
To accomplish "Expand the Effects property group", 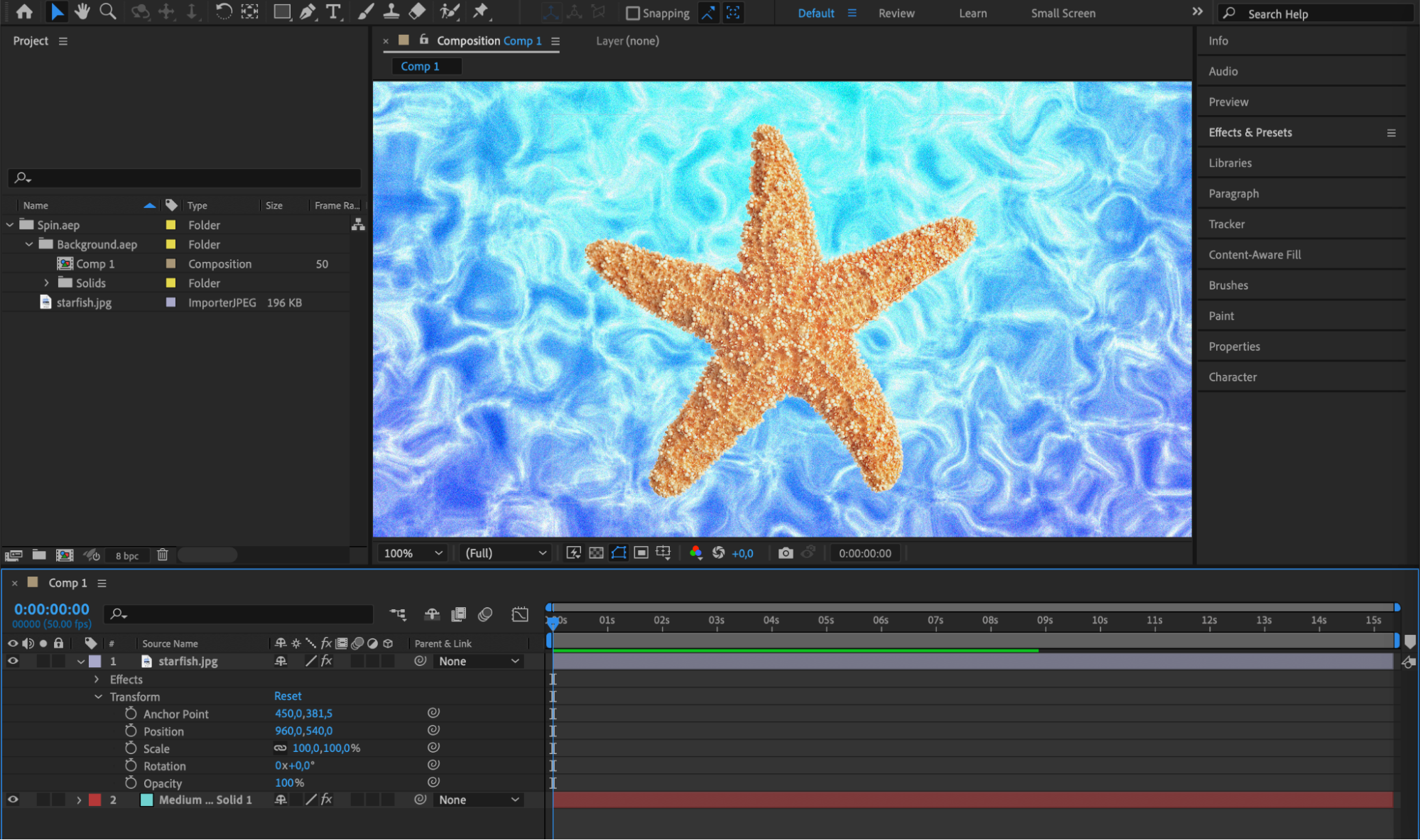I will tap(97, 680).
